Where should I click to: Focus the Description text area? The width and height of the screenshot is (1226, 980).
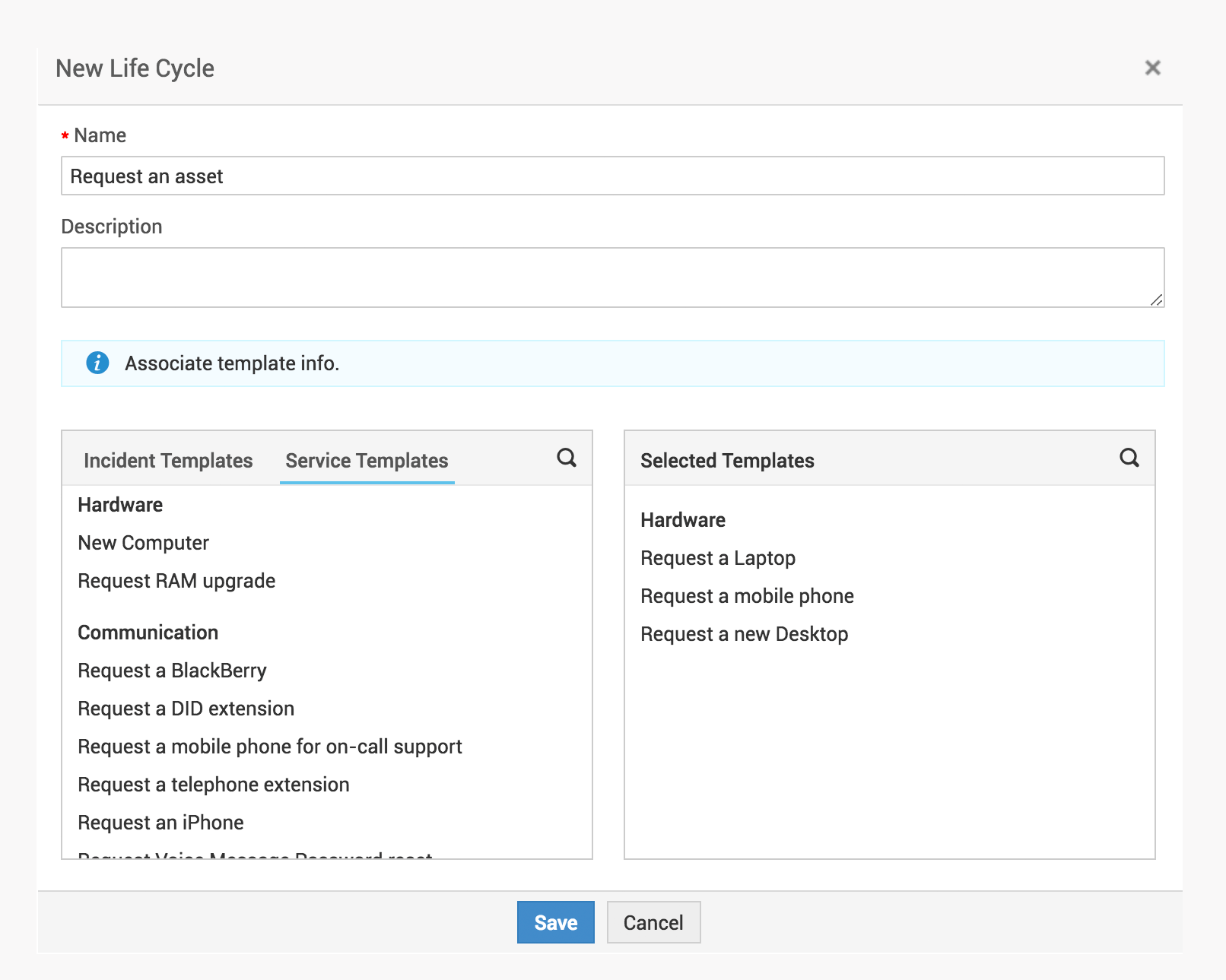point(612,278)
